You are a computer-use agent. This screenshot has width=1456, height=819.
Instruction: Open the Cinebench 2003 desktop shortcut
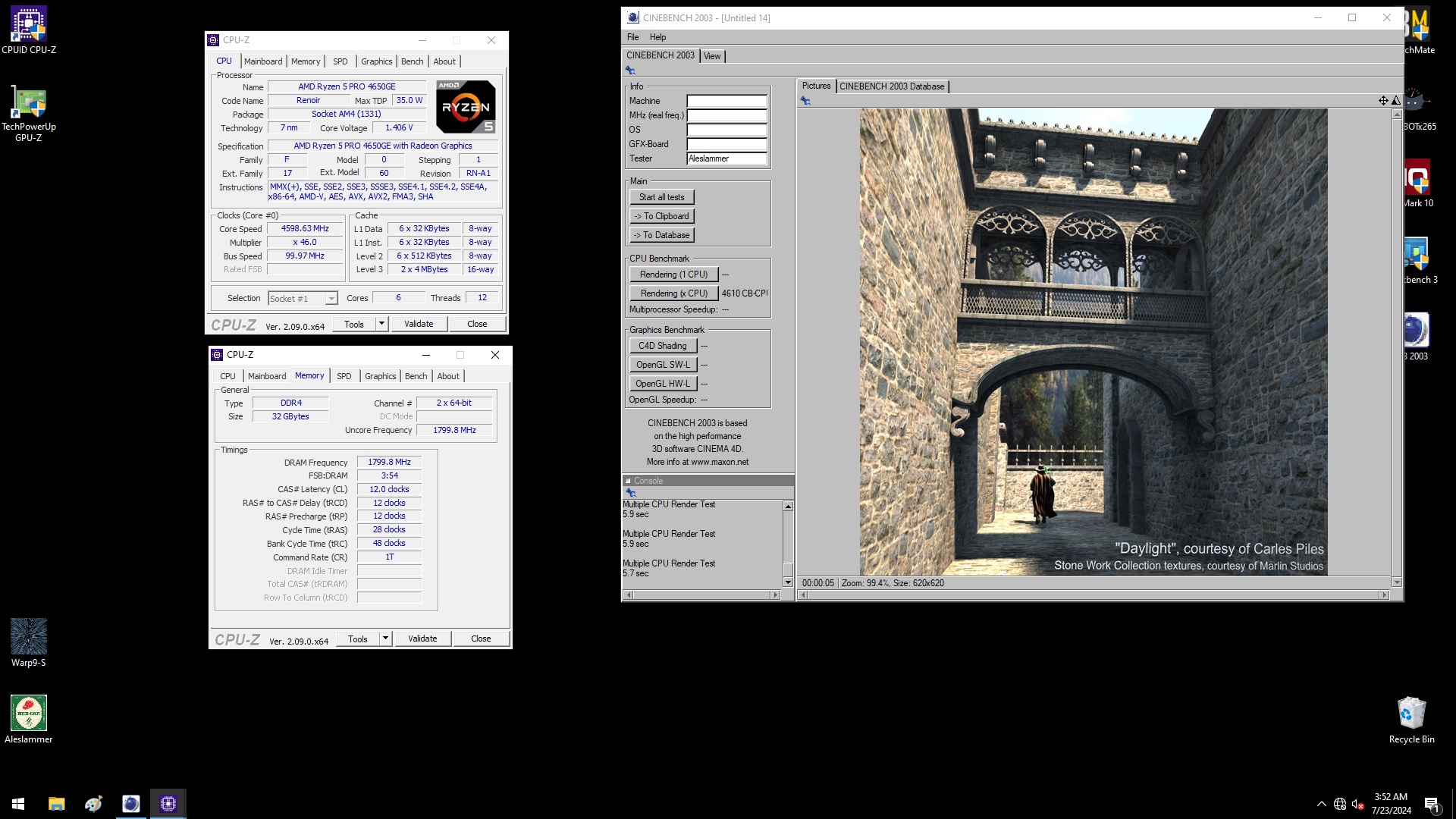[x=1417, y=337]
